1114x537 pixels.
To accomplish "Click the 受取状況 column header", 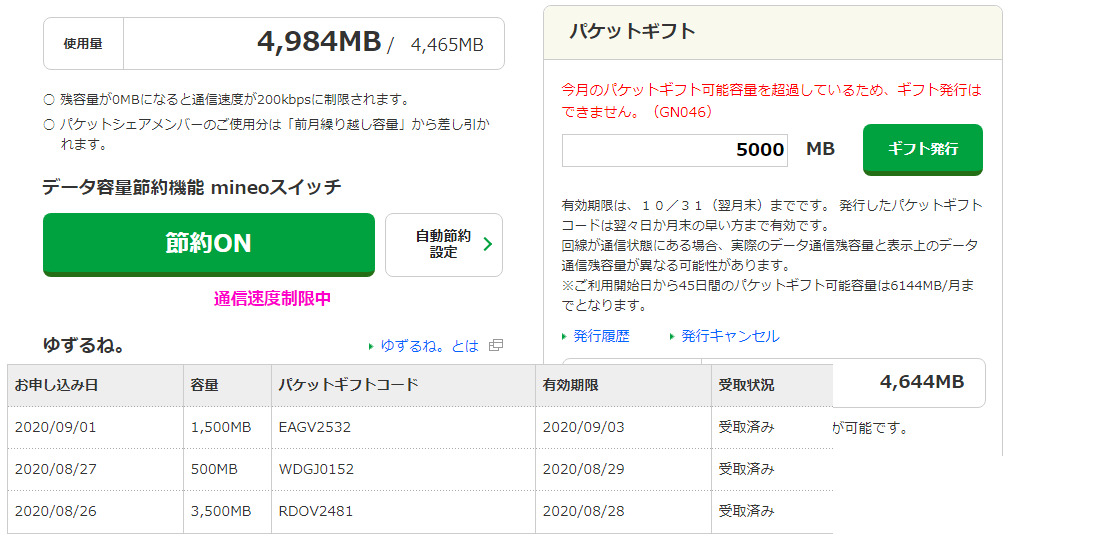I will (746, 385).
